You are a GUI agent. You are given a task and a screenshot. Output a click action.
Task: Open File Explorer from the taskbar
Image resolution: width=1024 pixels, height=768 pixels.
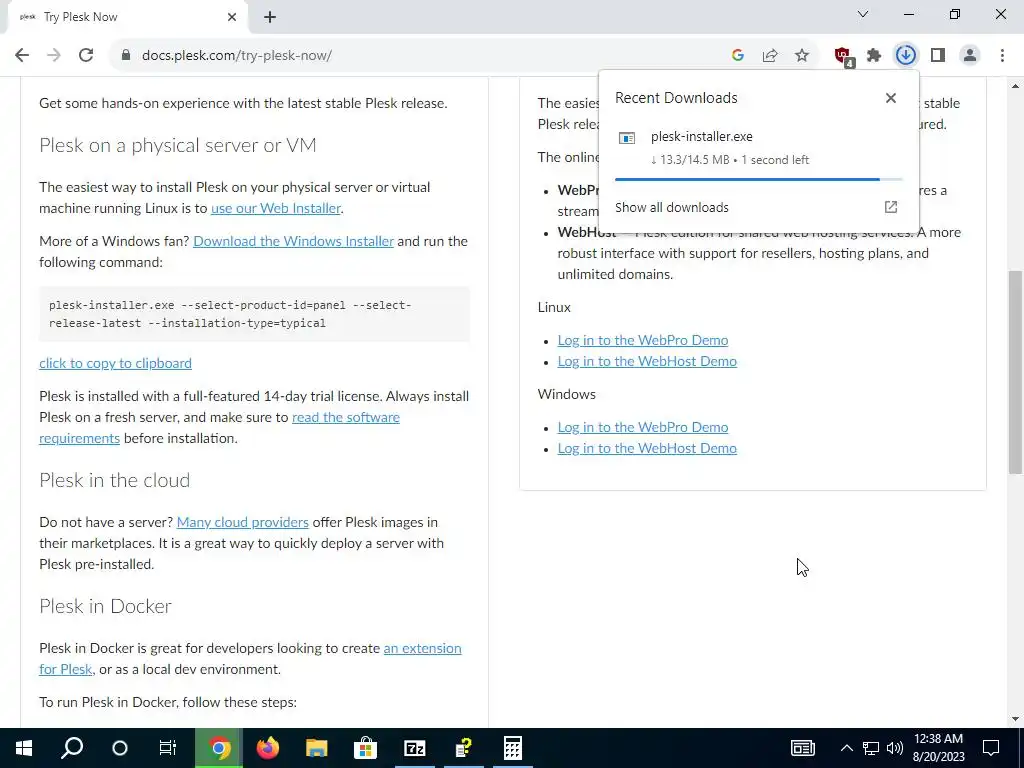317,748
